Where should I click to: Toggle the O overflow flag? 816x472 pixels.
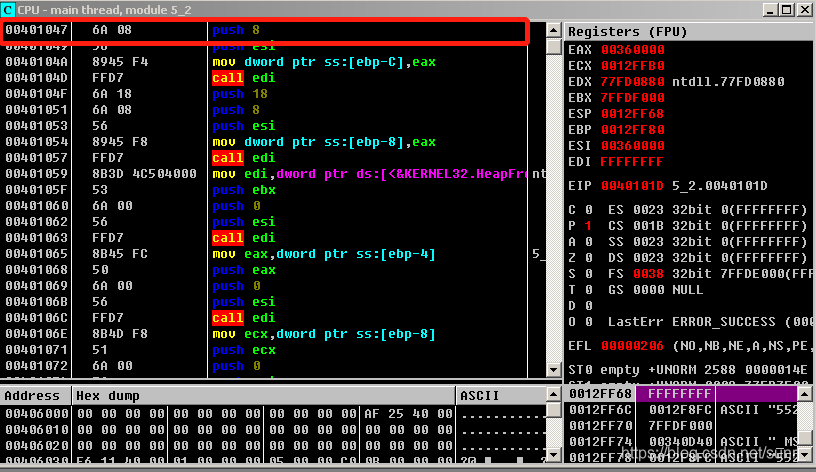coord(588,322)
